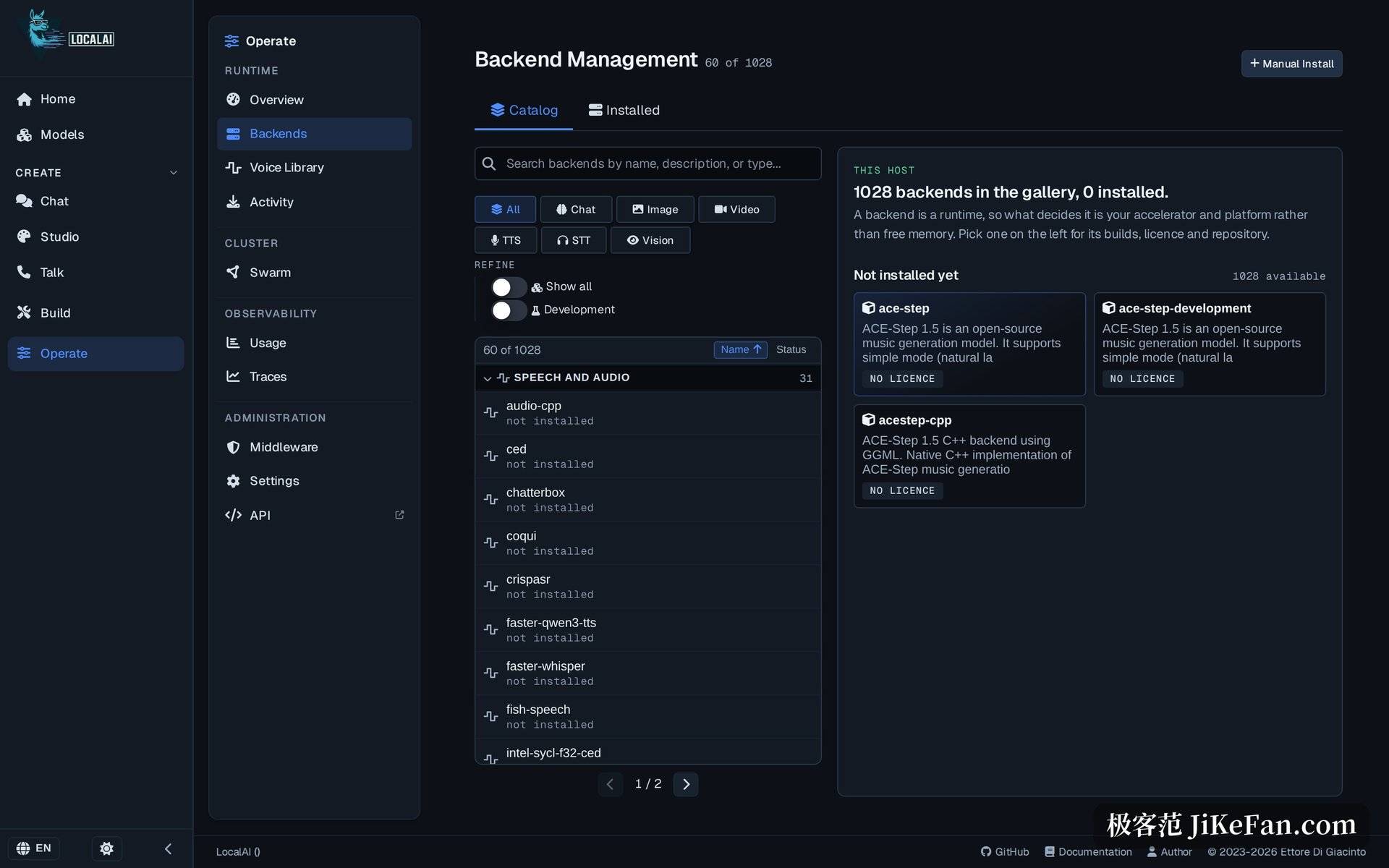The height and width of the screenshot is (868, 1389).
Task: Click the Manual Install button
Action: pos(1291,64)
